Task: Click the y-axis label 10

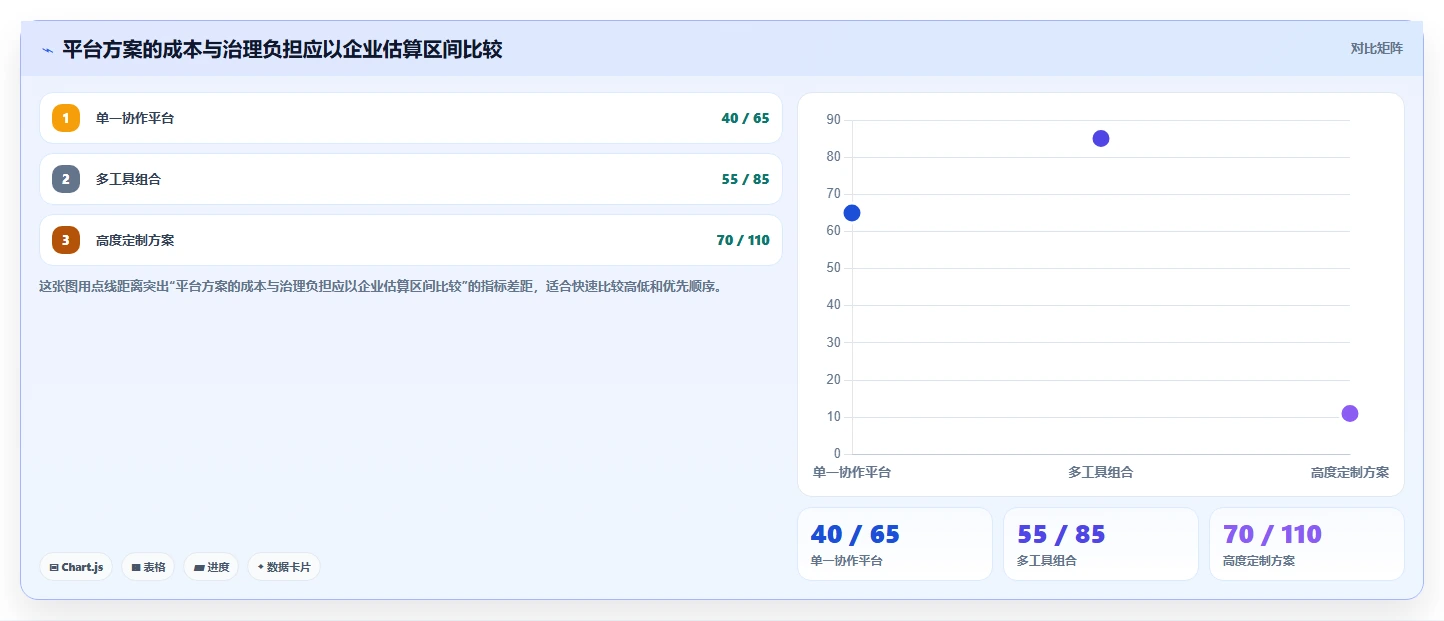Action: coord(834,417)
